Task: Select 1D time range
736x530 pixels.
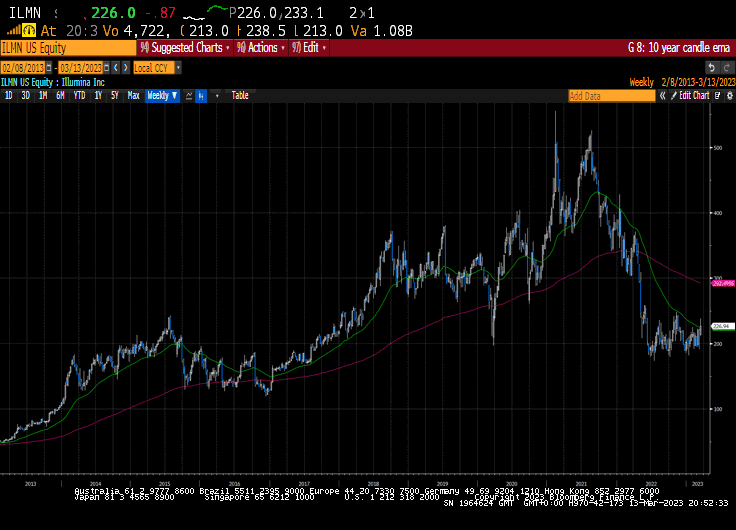Action: 8,96
